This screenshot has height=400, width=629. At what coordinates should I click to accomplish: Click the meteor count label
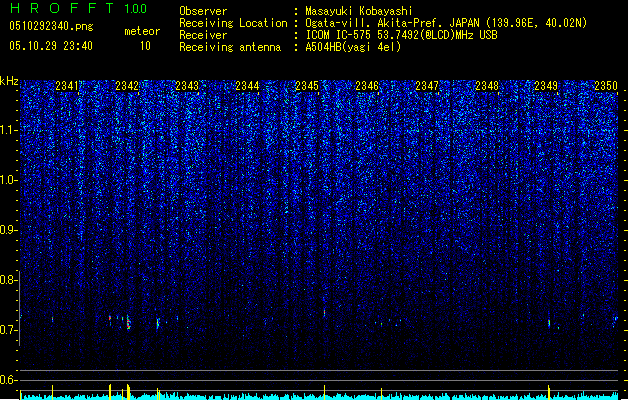click(x=142, y=31)
